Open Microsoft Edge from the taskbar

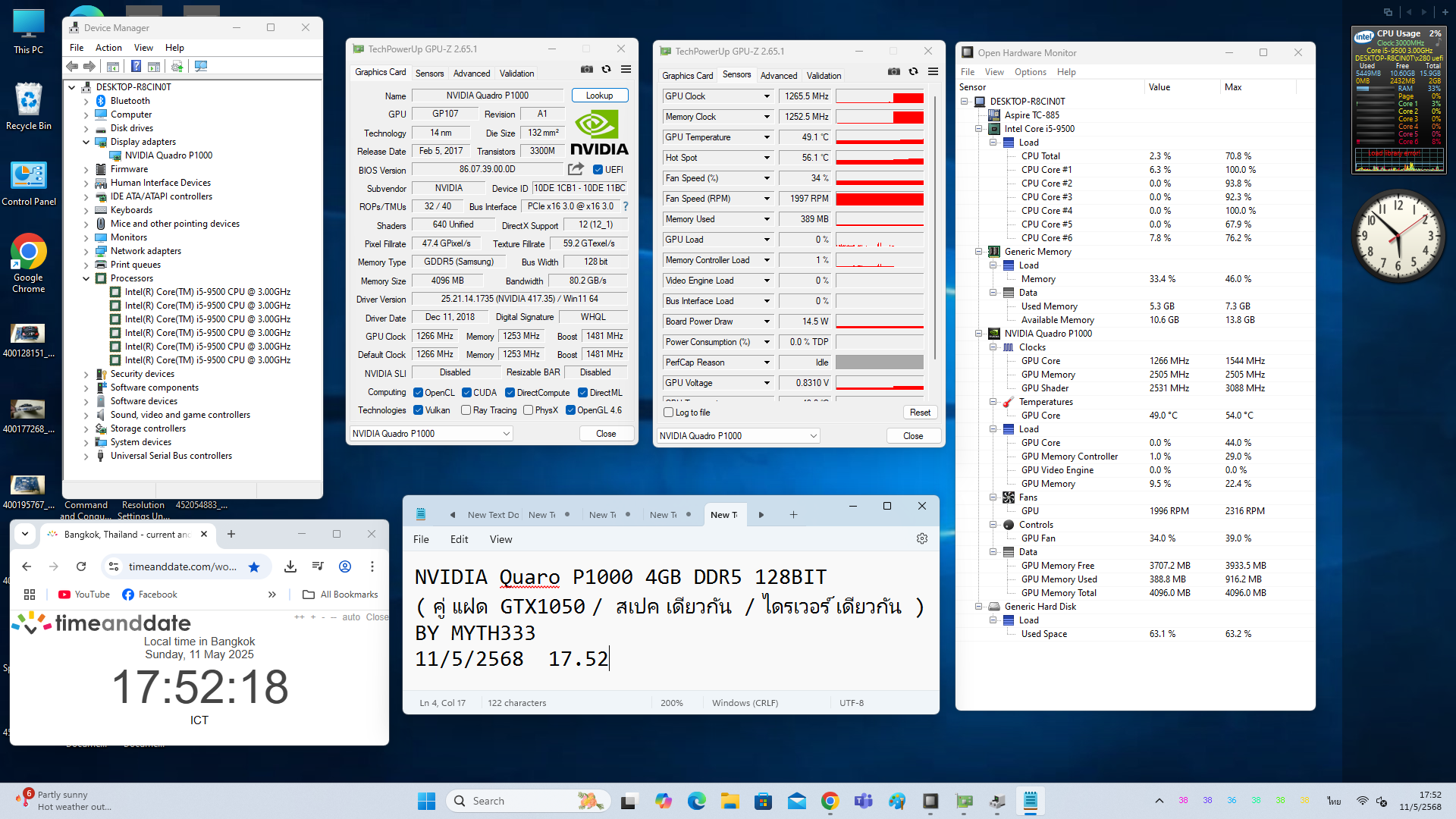[696, 801]
